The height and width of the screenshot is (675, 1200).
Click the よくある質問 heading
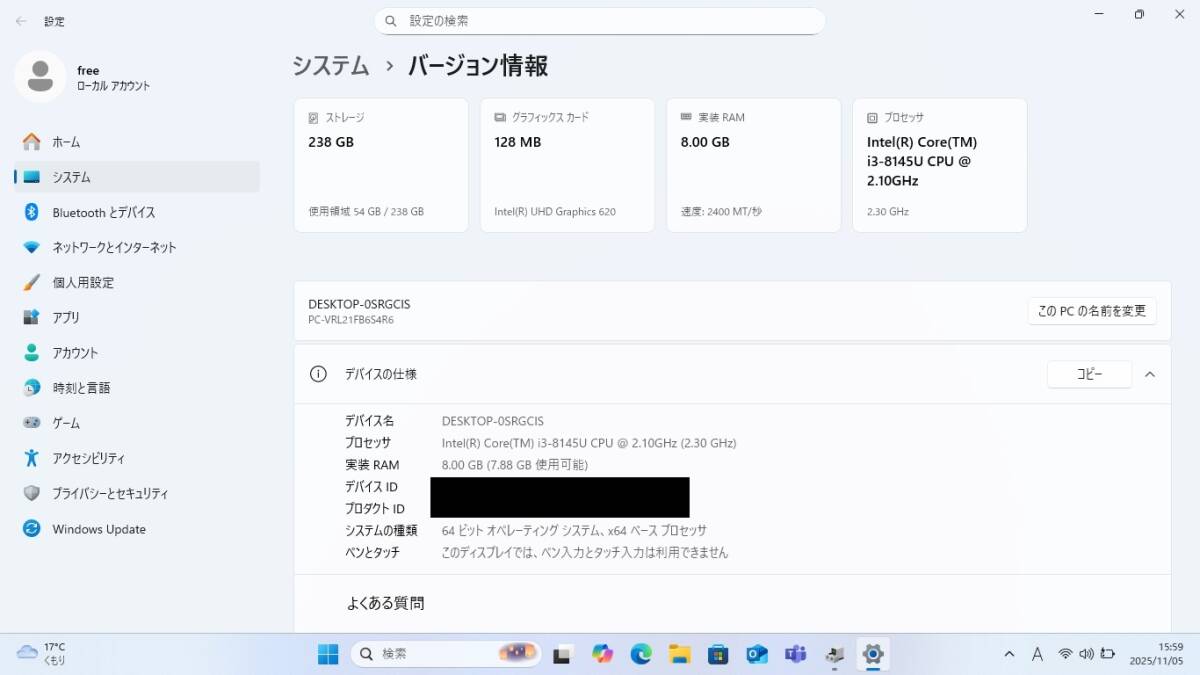point(385,603)
